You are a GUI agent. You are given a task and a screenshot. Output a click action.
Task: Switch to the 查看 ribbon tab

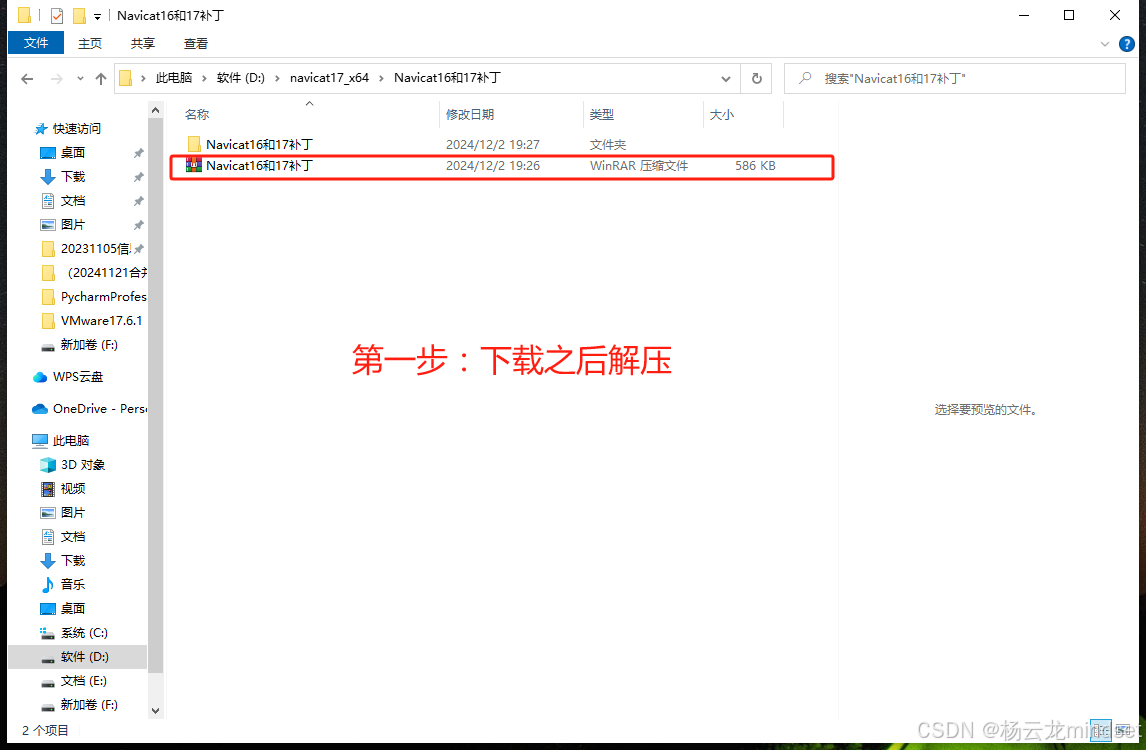tap(195, 44)
